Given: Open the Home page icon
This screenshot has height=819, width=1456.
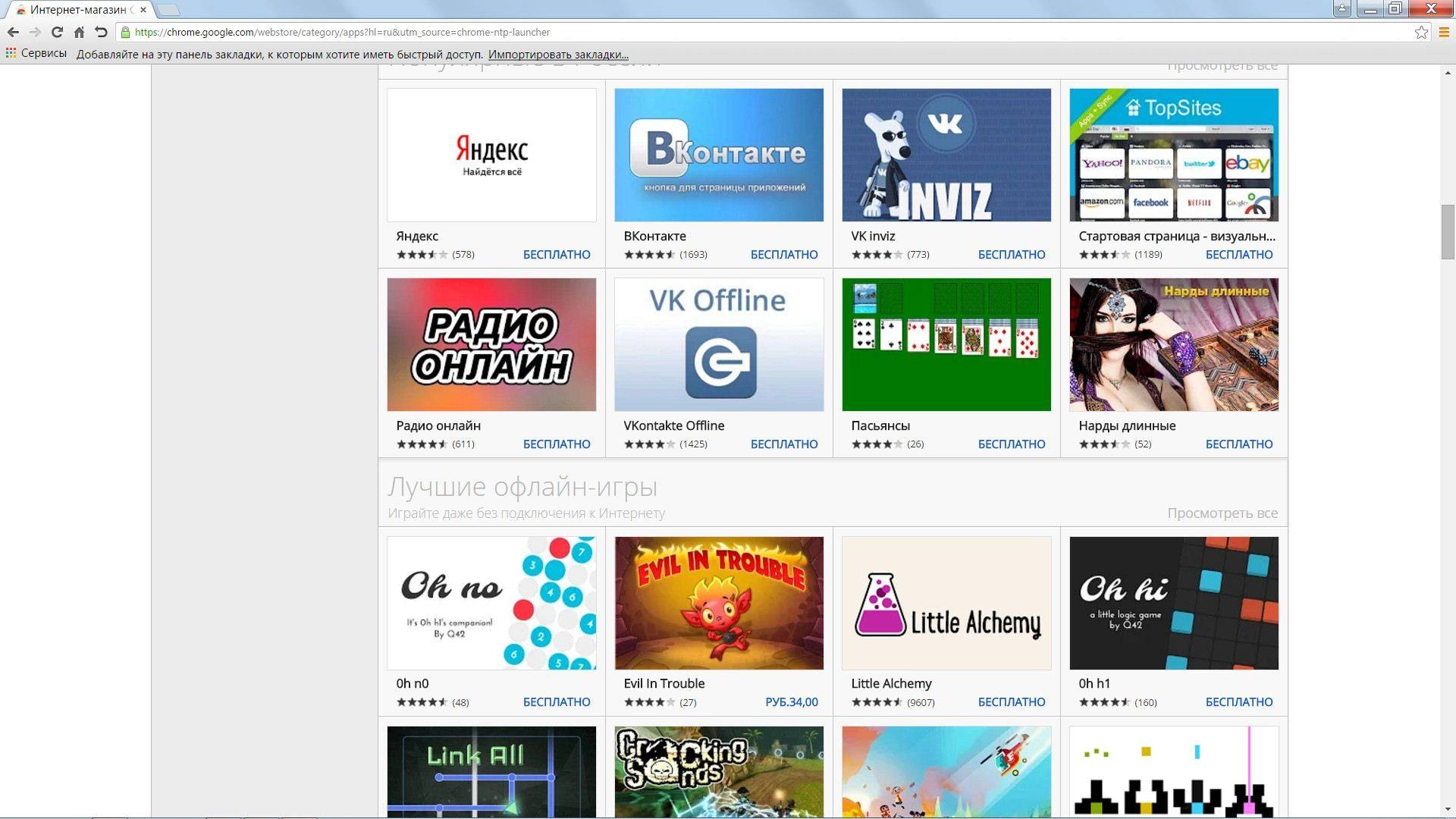Looking at the screenshot, I should tap(79, 32).
